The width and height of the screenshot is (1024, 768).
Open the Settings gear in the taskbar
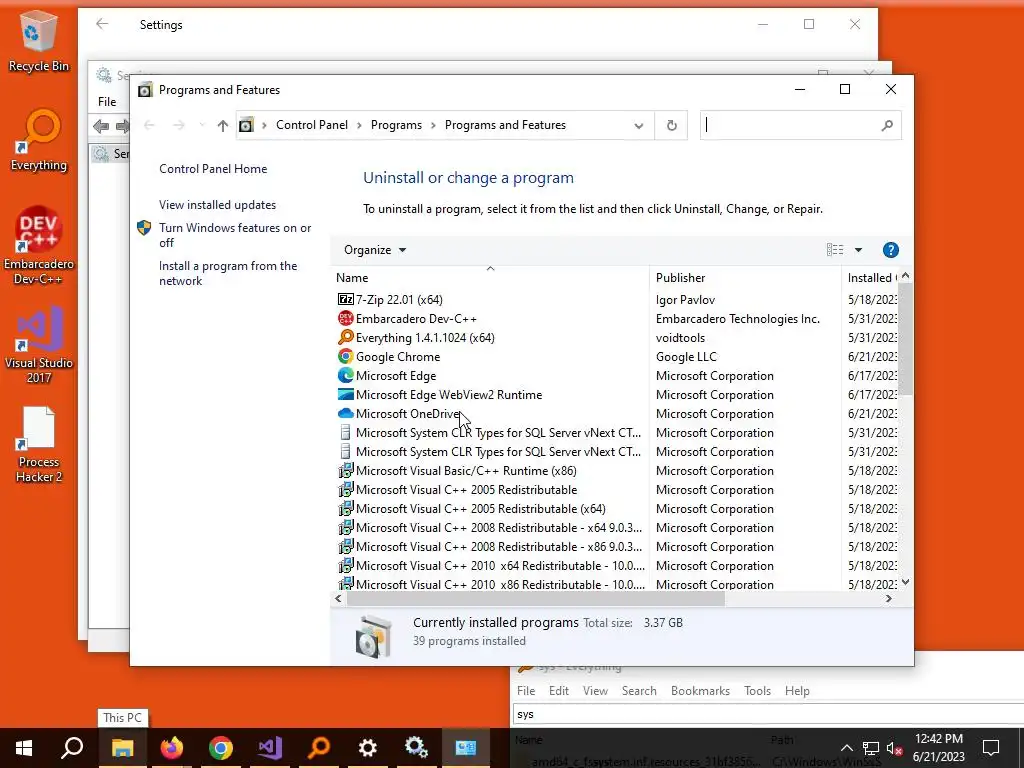[x=368, y=748]
